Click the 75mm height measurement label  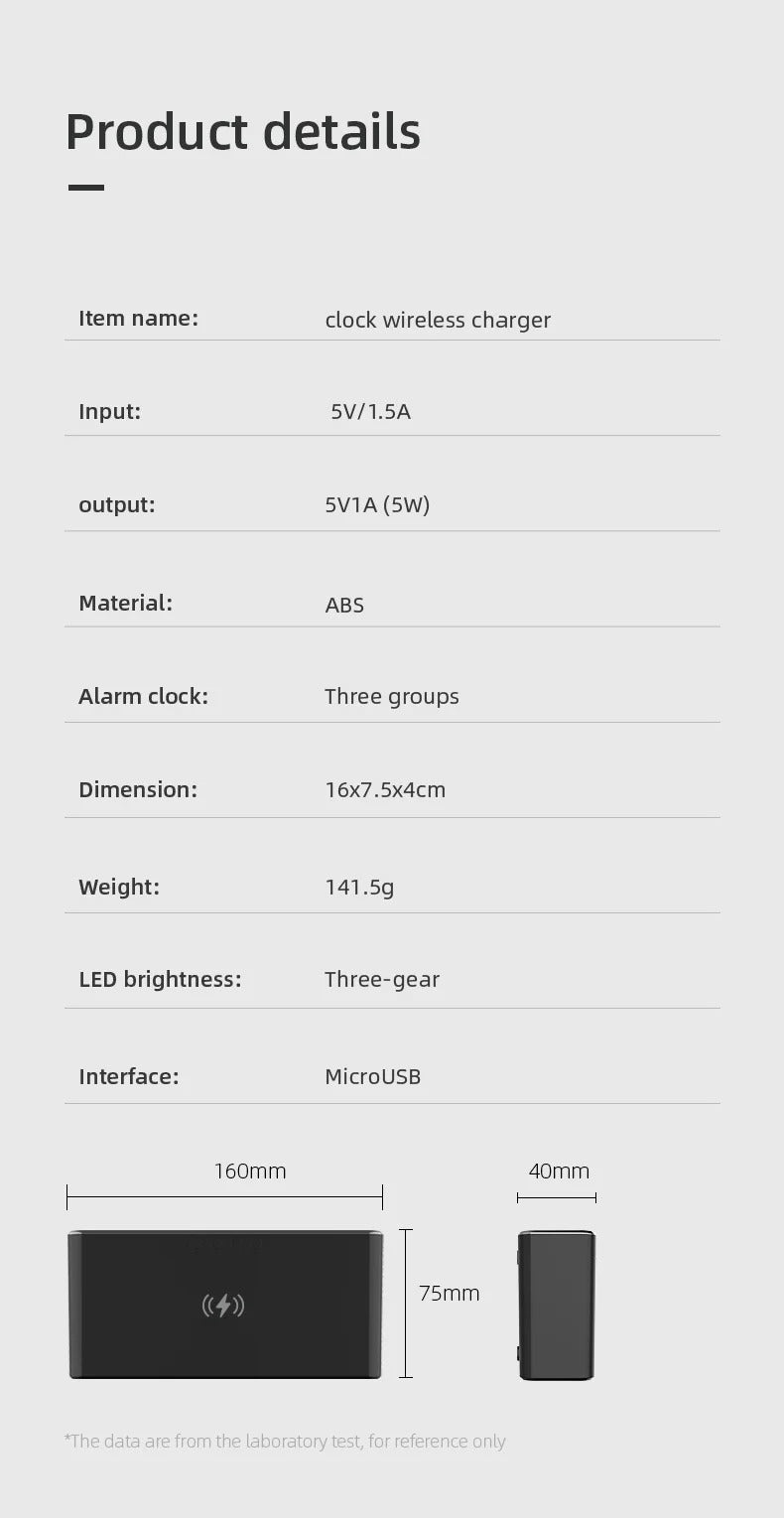click(x=450, y=1293)
